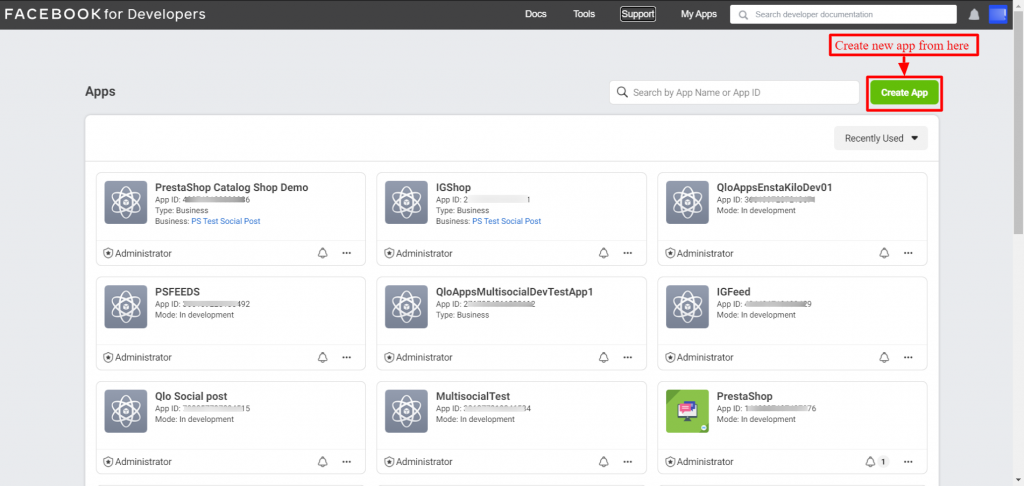1024x486 pixels.
Task: Open three-dot menu on QloAppsEnstaKiloDev01 card
Action: pyautogui.click(x=908, y=253)
